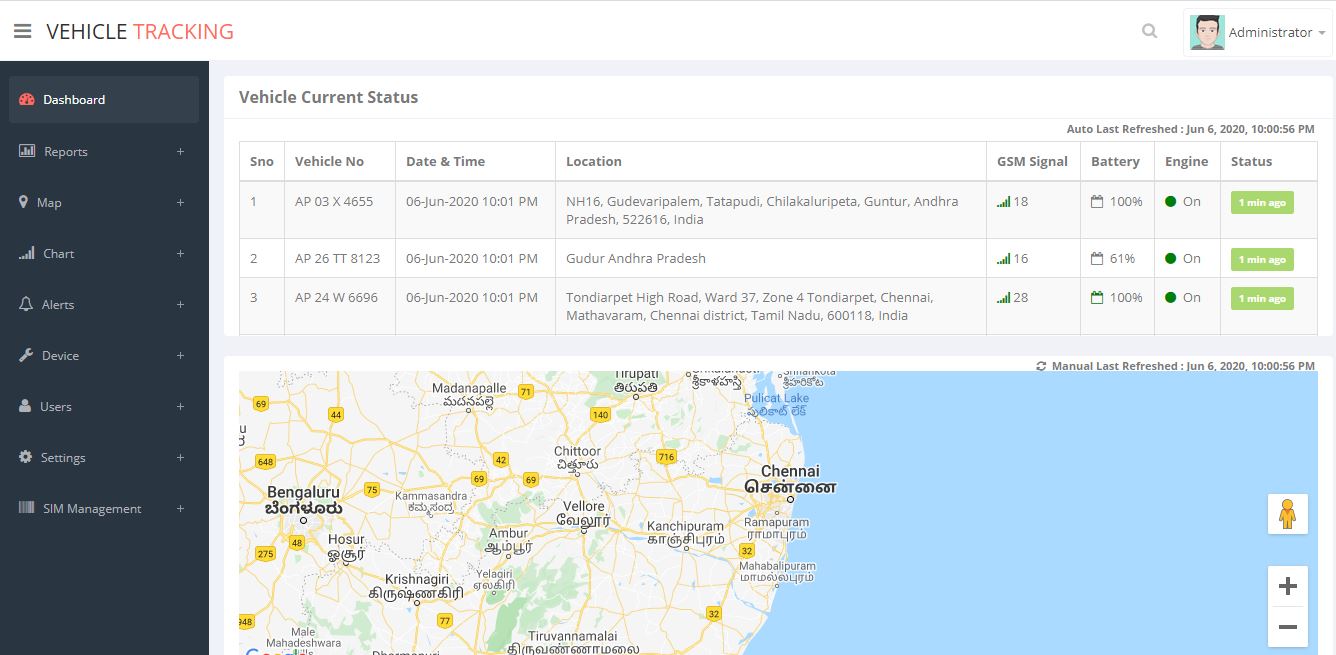Screen dimensions: 1336x655
Task: Click the Device wrench icon
Action: pos(26,355)
